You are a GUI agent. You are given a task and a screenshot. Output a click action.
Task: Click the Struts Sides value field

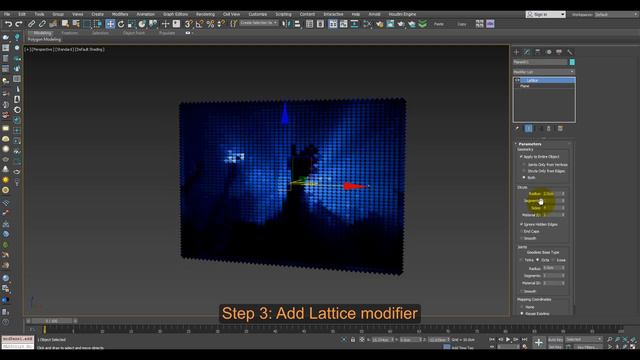click(551, 208)
